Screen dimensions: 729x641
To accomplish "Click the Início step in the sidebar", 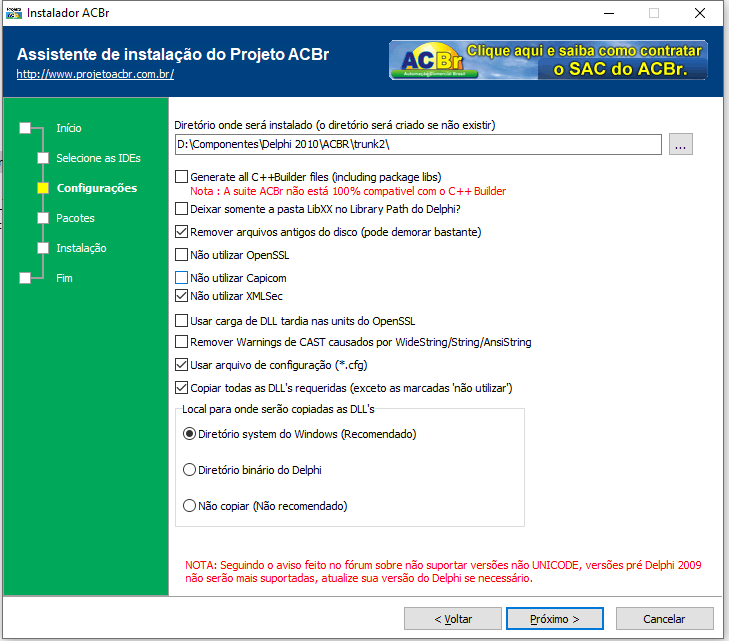I will tap(69, 128).
